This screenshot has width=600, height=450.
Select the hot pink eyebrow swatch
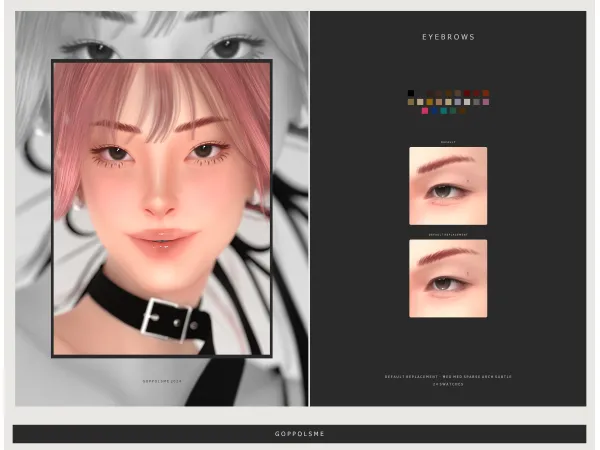pos(425,111)
